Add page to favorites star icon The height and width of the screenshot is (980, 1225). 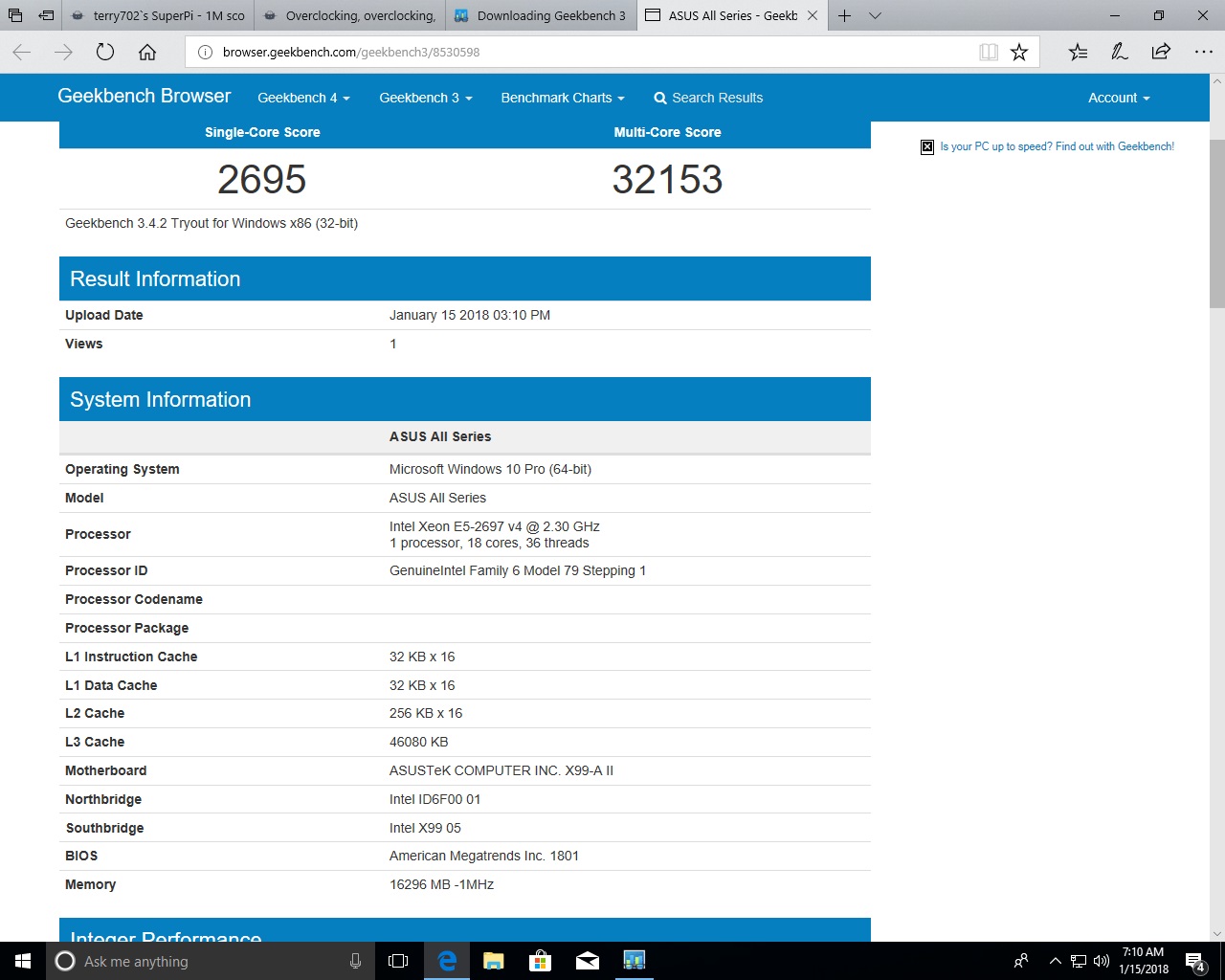click(1019, 52)
